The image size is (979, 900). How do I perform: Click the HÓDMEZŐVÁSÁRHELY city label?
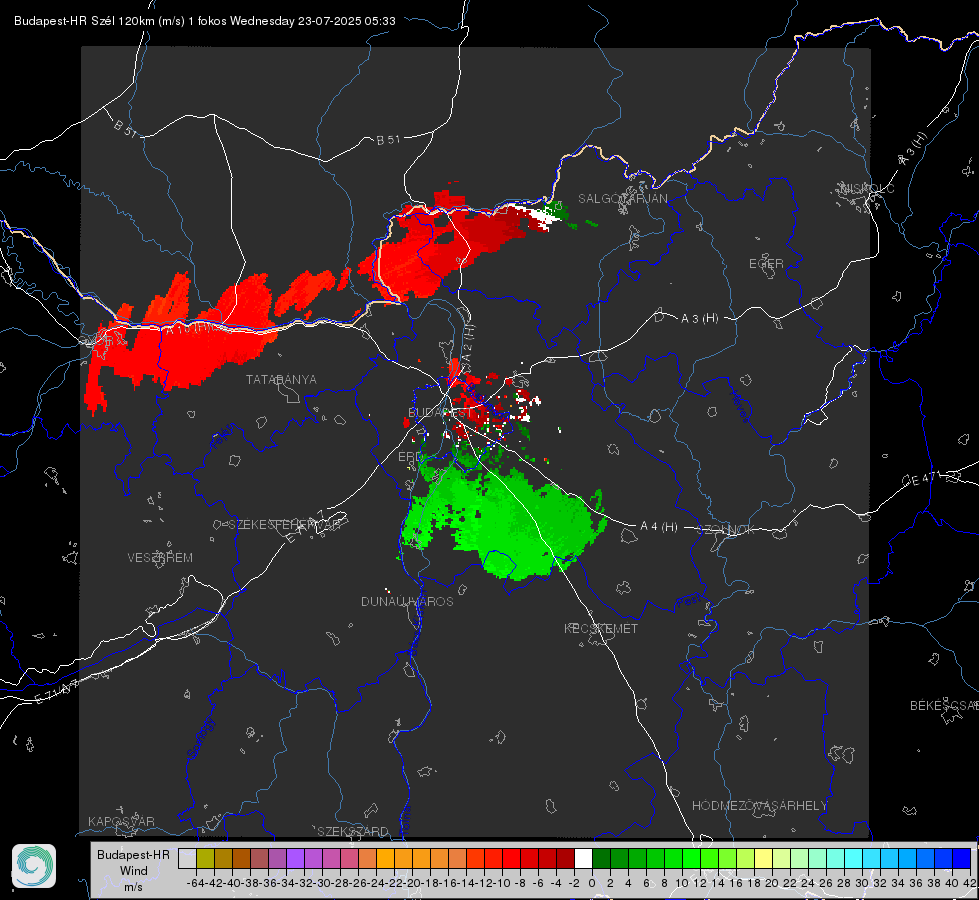click(760, 806)
